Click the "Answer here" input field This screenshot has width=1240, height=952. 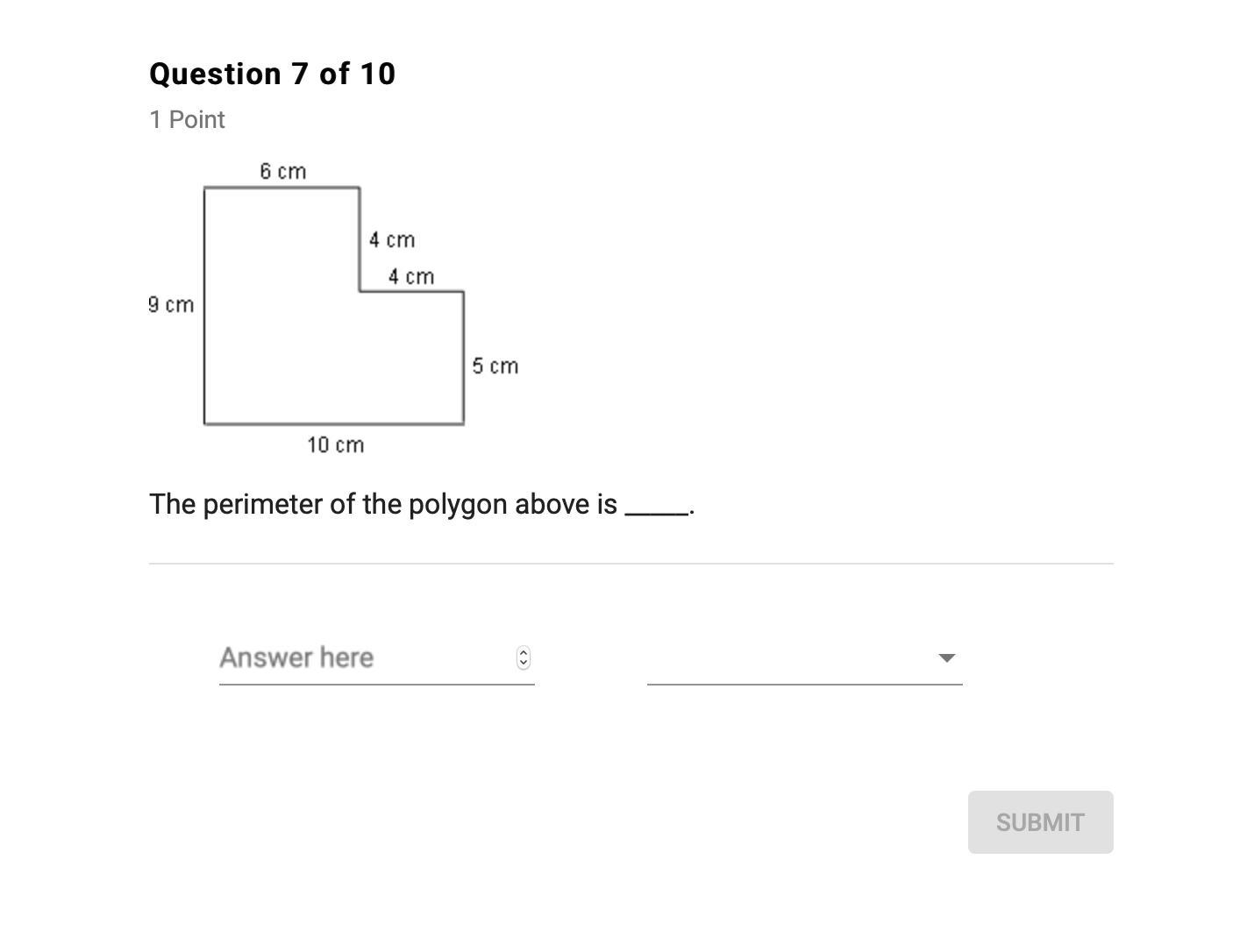click(x=364, y=657)
